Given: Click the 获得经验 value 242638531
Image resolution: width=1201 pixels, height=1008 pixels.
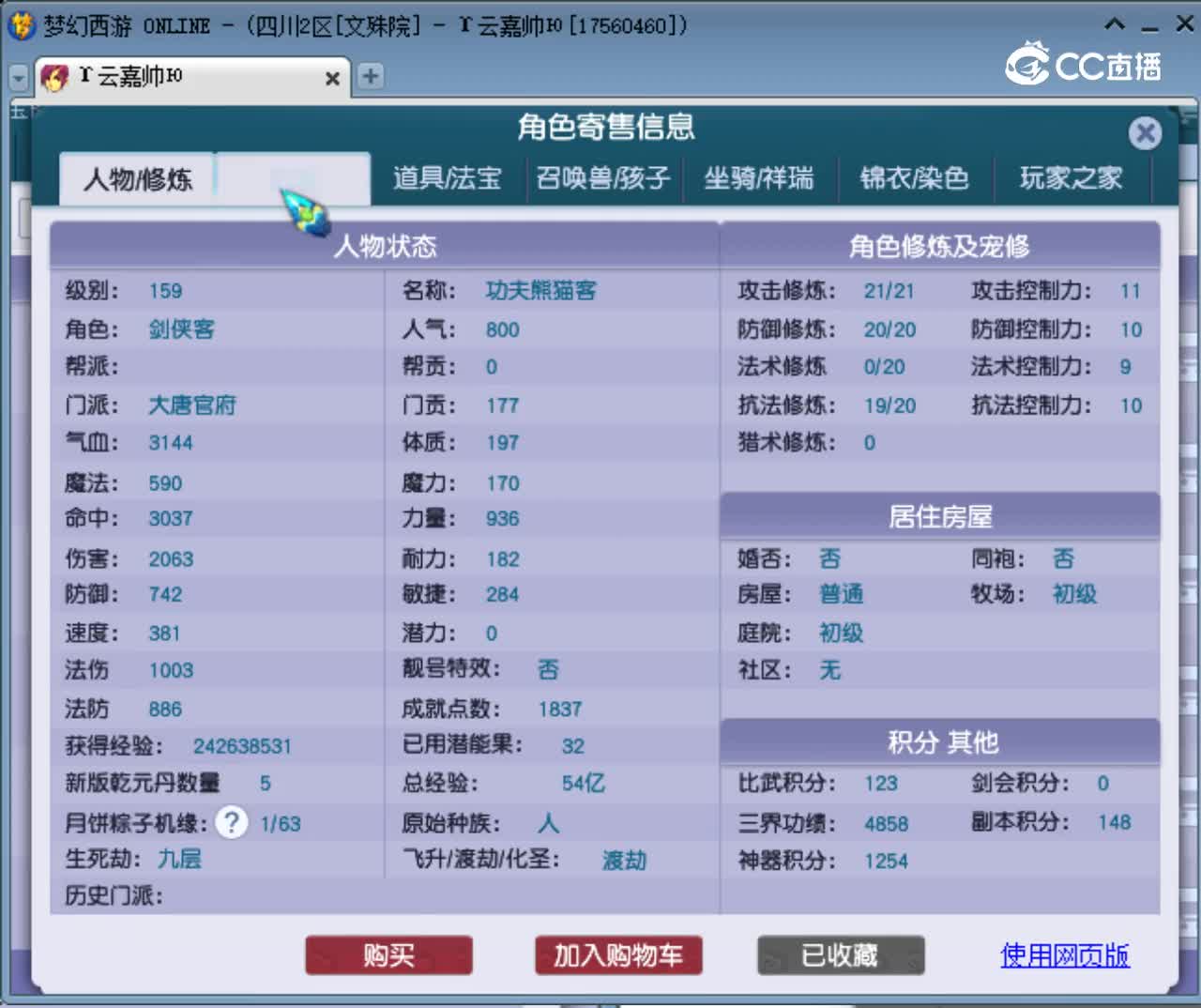Looking at the screenshot, I should click(242, 746).
